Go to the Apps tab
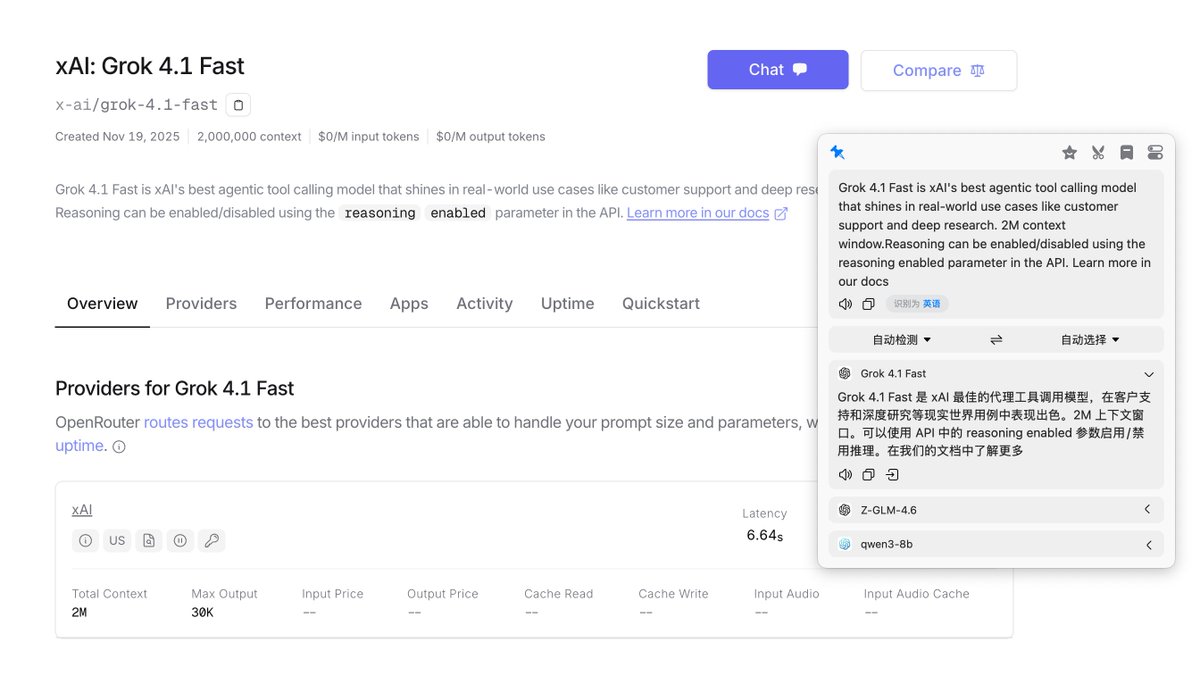This screenshot has height=676, width=1200. [x=409, y=304]
